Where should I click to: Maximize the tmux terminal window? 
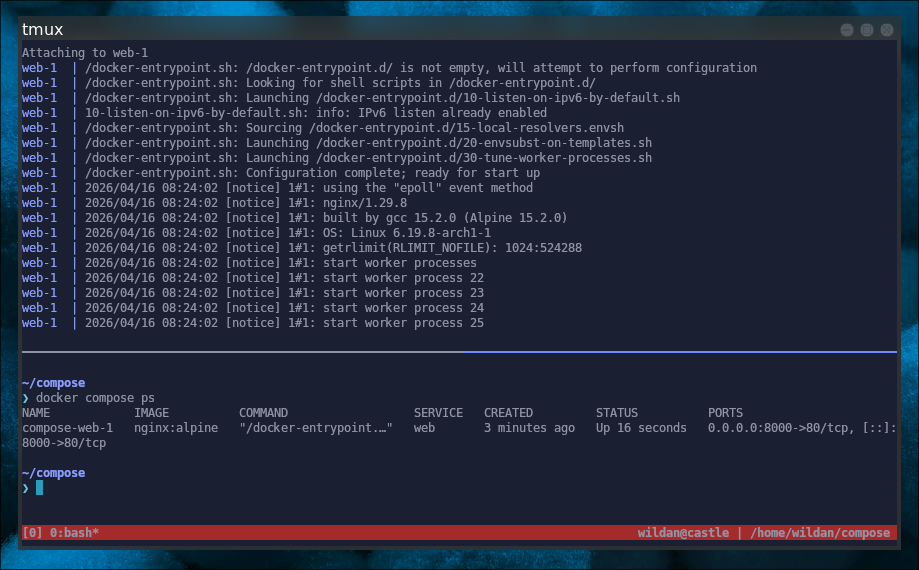coord(867,30)
